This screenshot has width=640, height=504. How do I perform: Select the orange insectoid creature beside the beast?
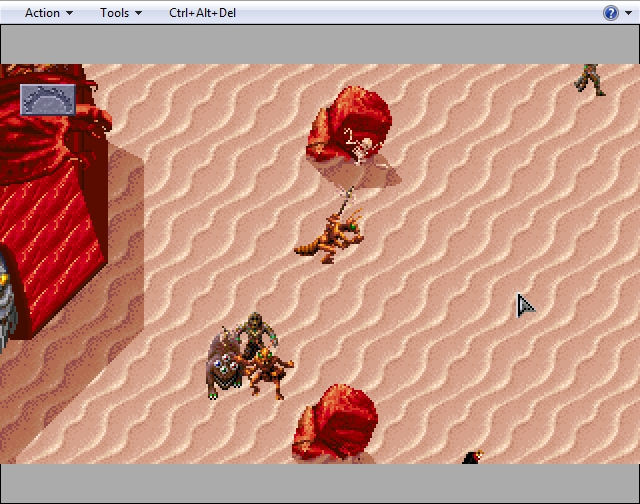pos(269,373)
